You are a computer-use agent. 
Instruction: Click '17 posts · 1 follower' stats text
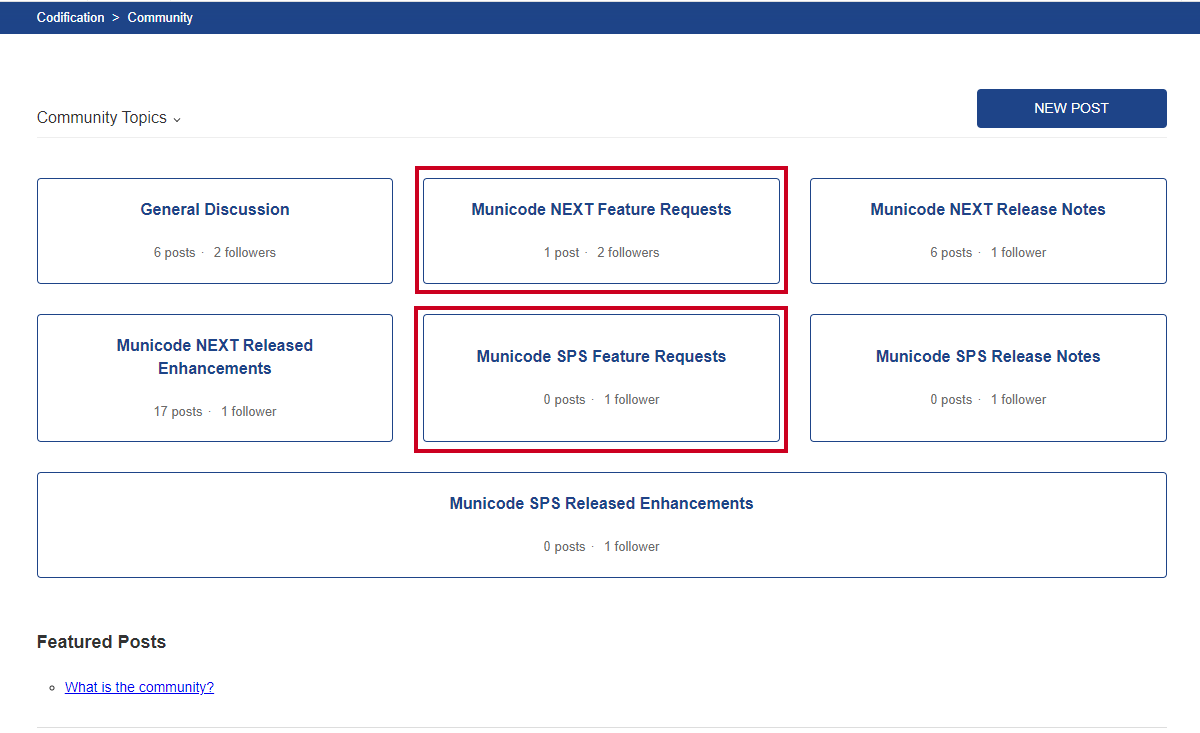coord(215,411)
